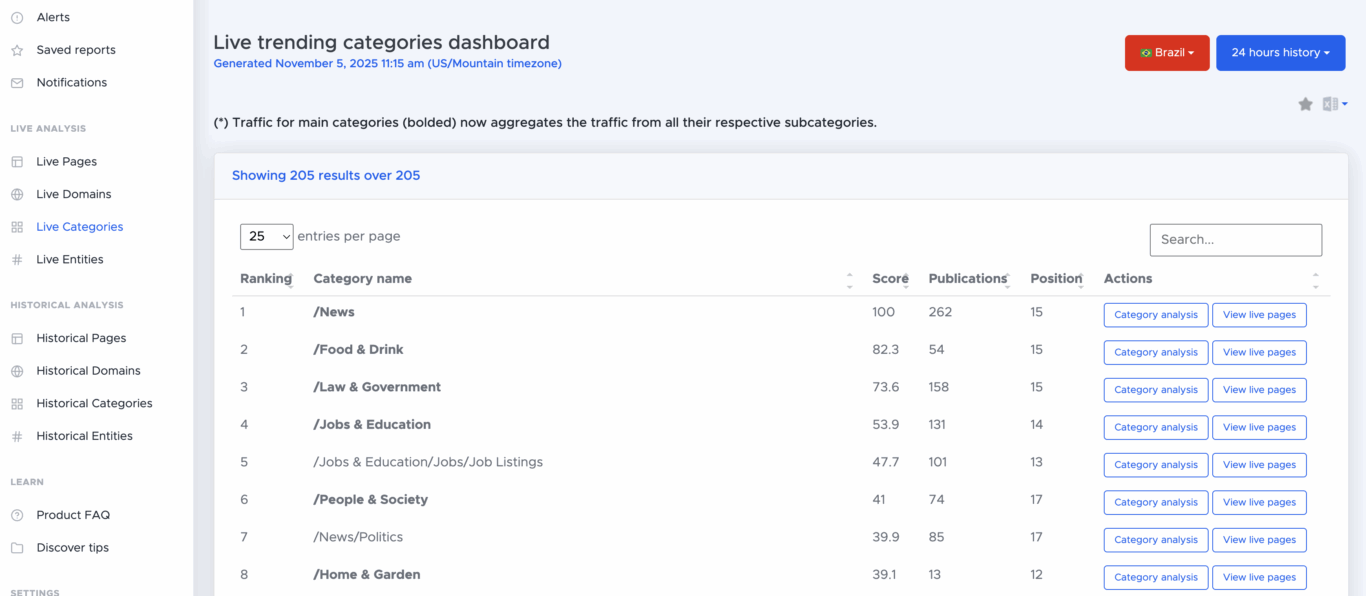This screenshot has width=1366, height=596.
Task: Open the entries per page selector
Action: [266, 236]
